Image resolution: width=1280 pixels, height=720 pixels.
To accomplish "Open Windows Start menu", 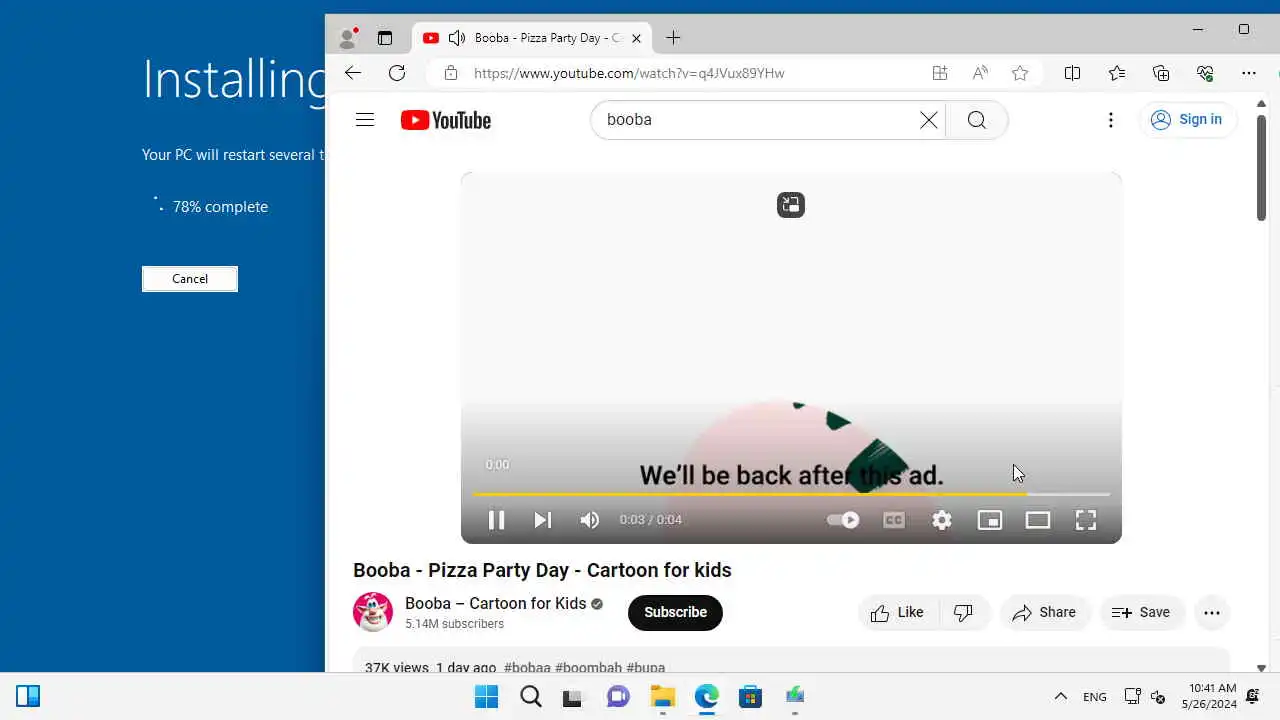I will point(487,696).
